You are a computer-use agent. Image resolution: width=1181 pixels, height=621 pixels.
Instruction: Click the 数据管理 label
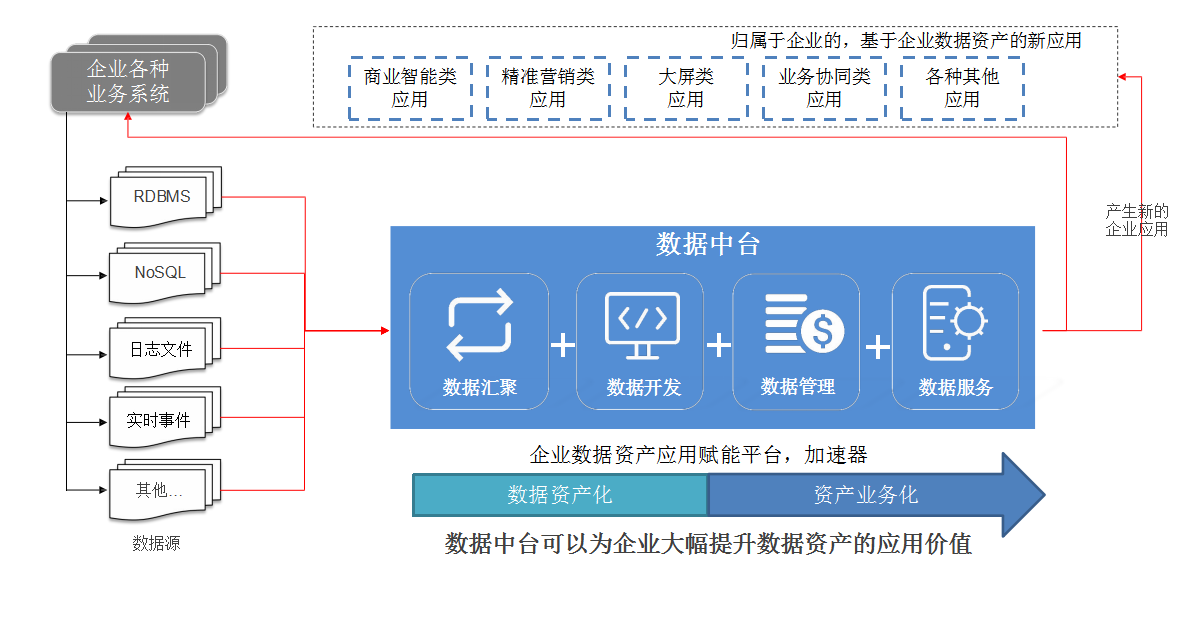point(798,387)
